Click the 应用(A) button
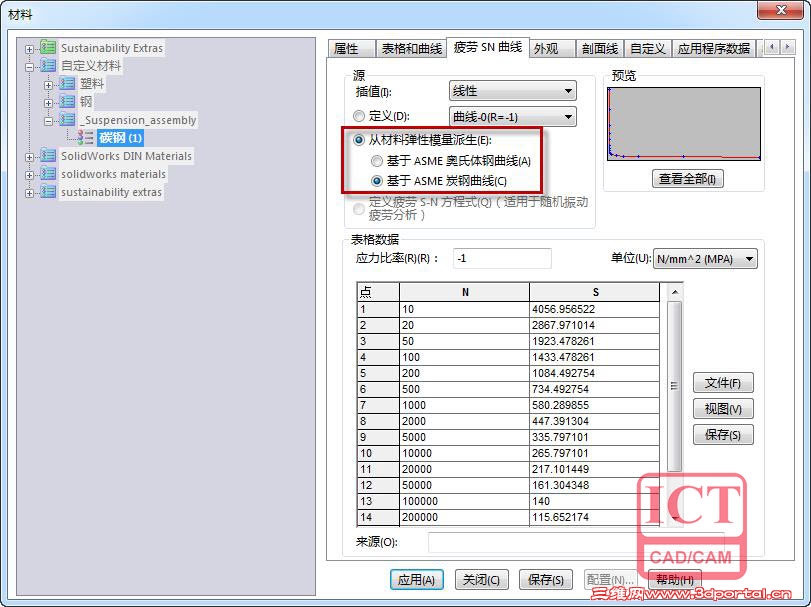Screen dimensions: 811x607 pyautogui.click(x=417, y=580)
